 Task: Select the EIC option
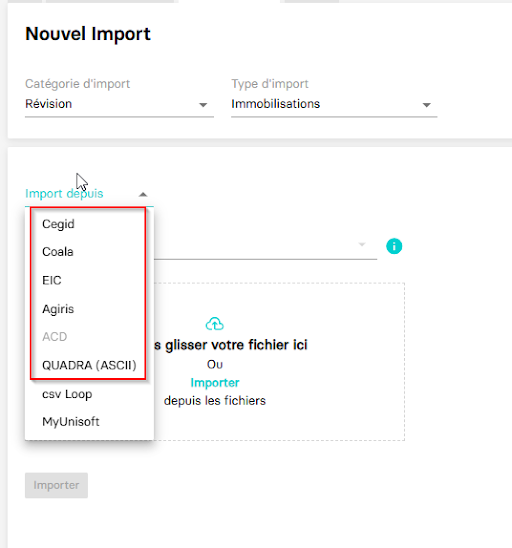pyautogui.click(x=89, y=280)
